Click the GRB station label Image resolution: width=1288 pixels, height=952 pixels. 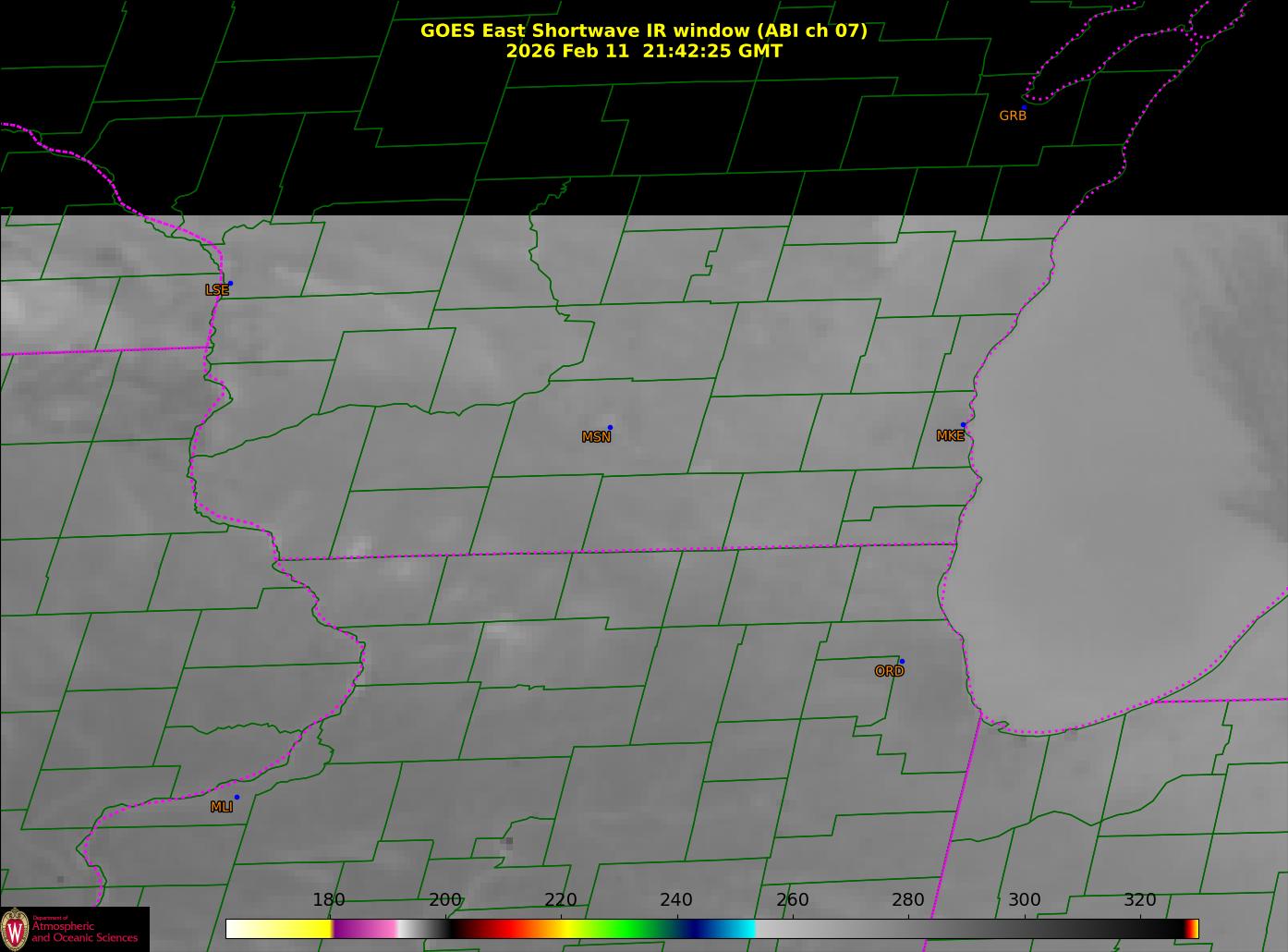1013,116
